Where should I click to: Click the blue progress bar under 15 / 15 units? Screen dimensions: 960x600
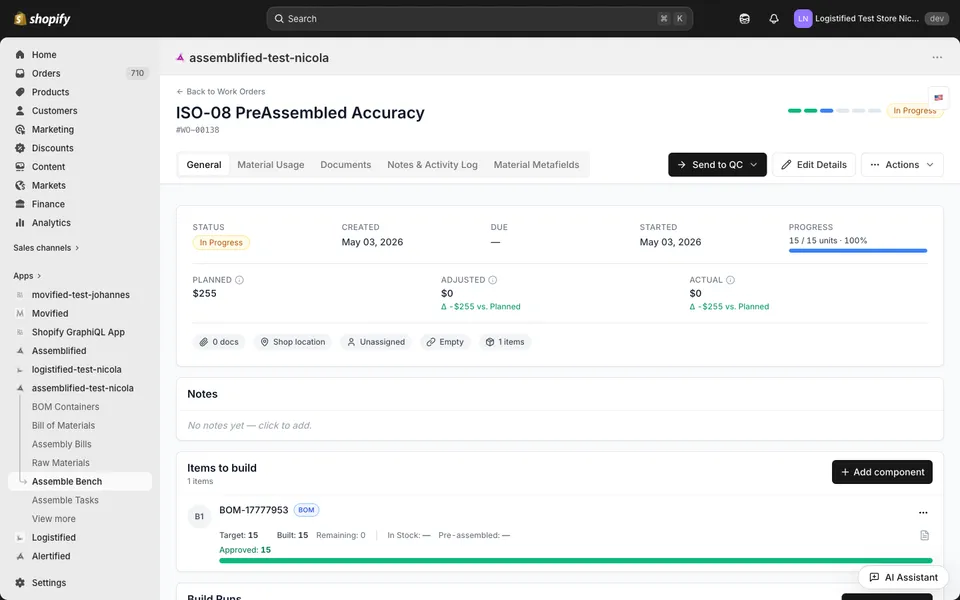coord(858,250)
